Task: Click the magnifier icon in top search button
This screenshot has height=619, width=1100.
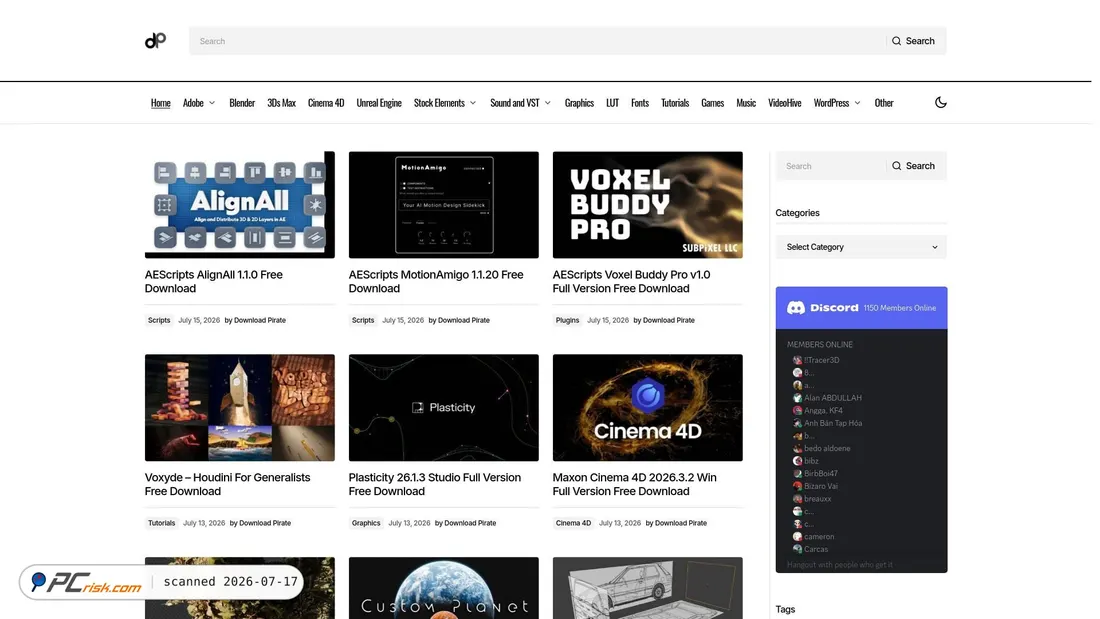Action: (897, 41)
